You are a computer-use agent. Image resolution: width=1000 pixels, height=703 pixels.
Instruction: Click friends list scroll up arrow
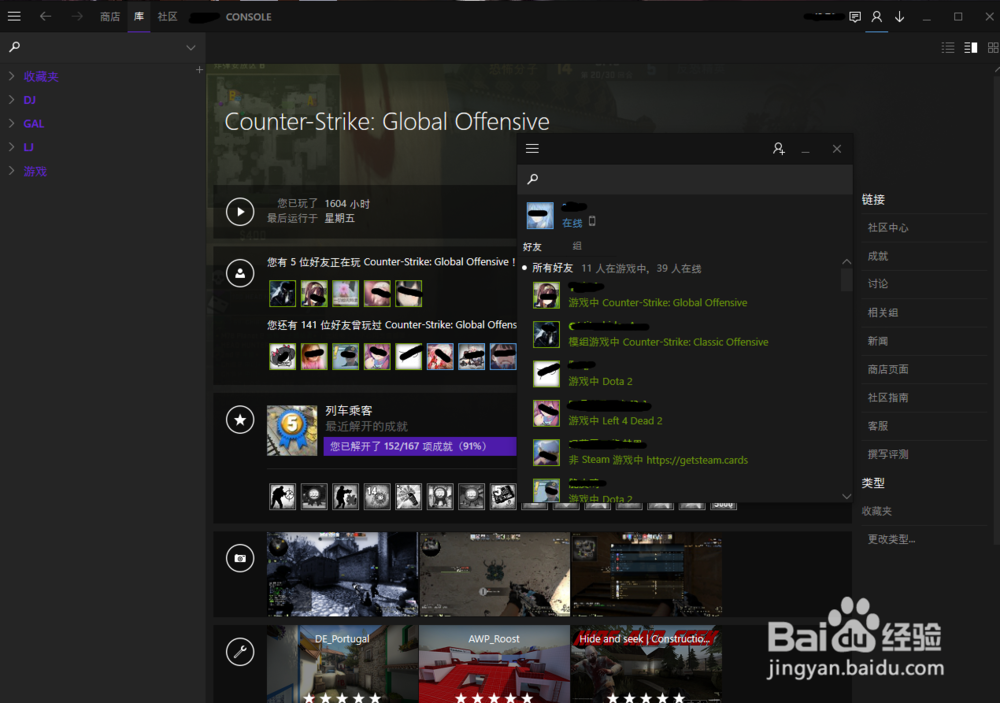(x=846, y=262)
